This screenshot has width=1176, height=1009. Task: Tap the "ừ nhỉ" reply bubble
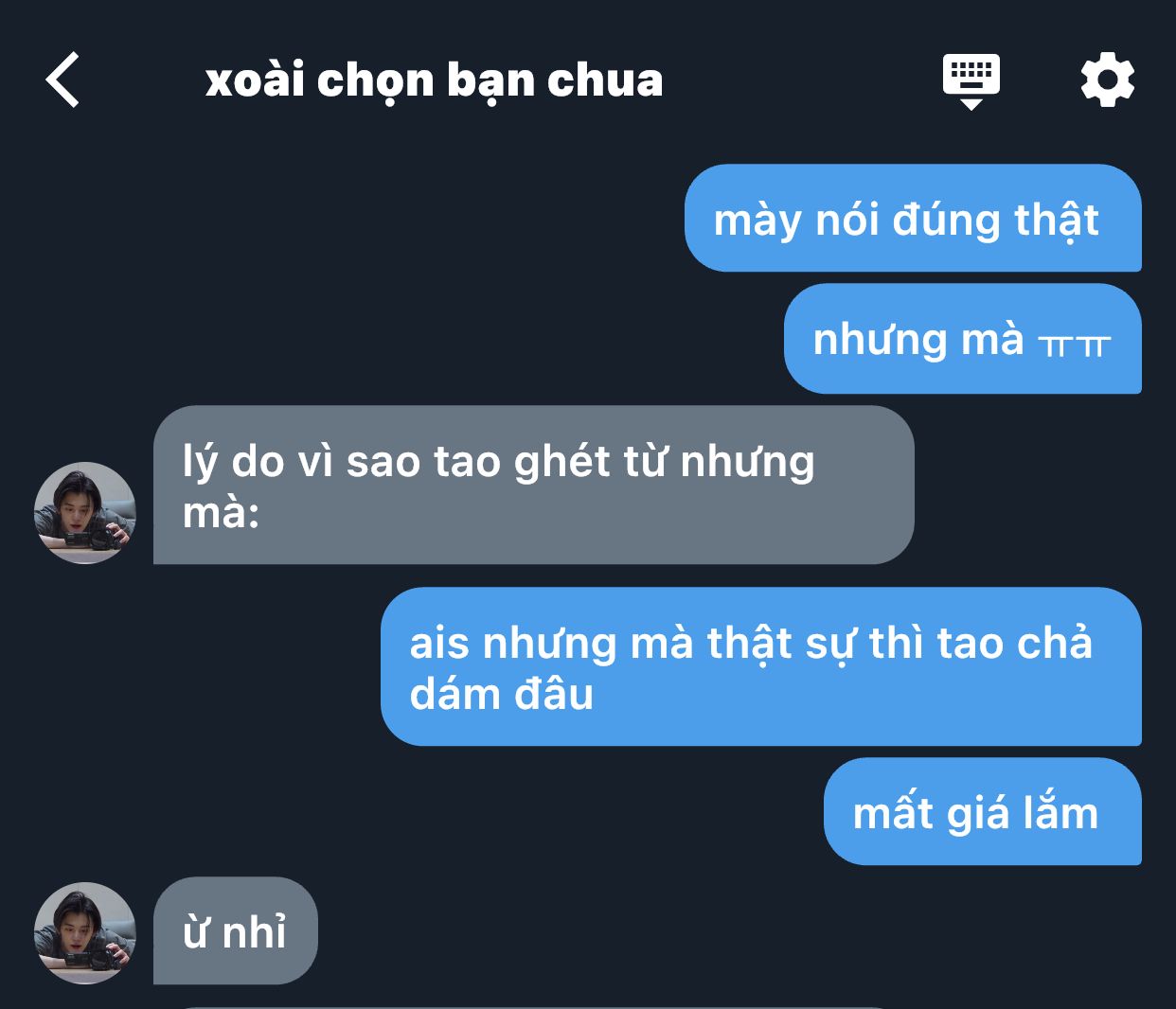point(236,930)
